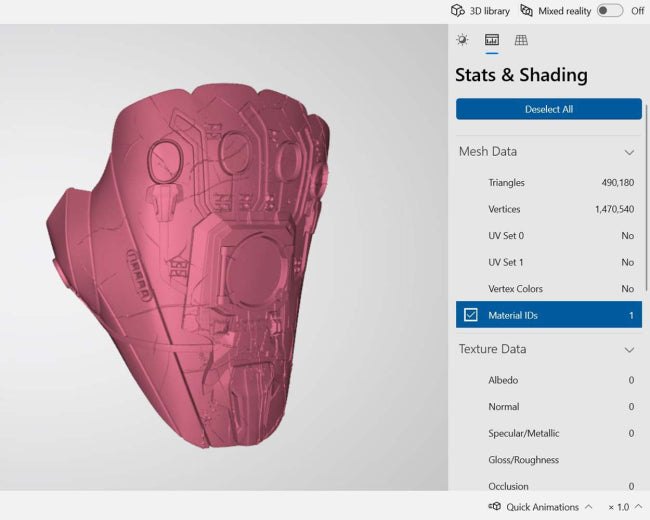The width and height of the screenshot is (650, 520).
Task: Open the 3D library link
Action: pyautogui.click(x=490, y=11)
